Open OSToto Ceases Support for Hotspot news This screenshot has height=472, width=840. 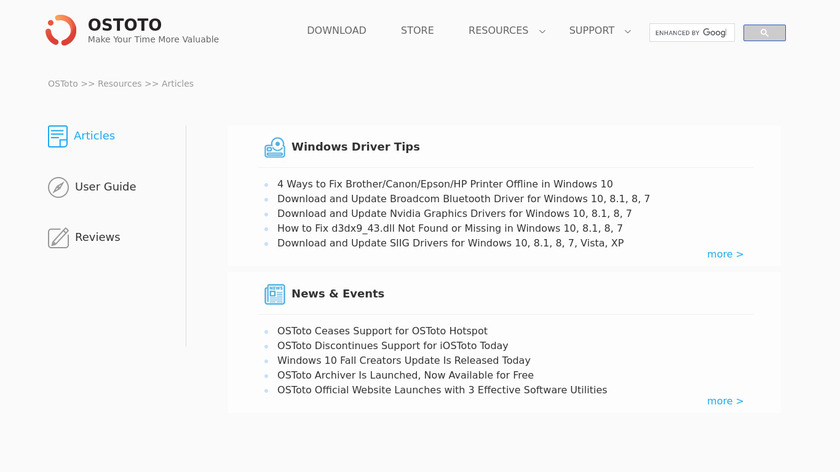382,331
